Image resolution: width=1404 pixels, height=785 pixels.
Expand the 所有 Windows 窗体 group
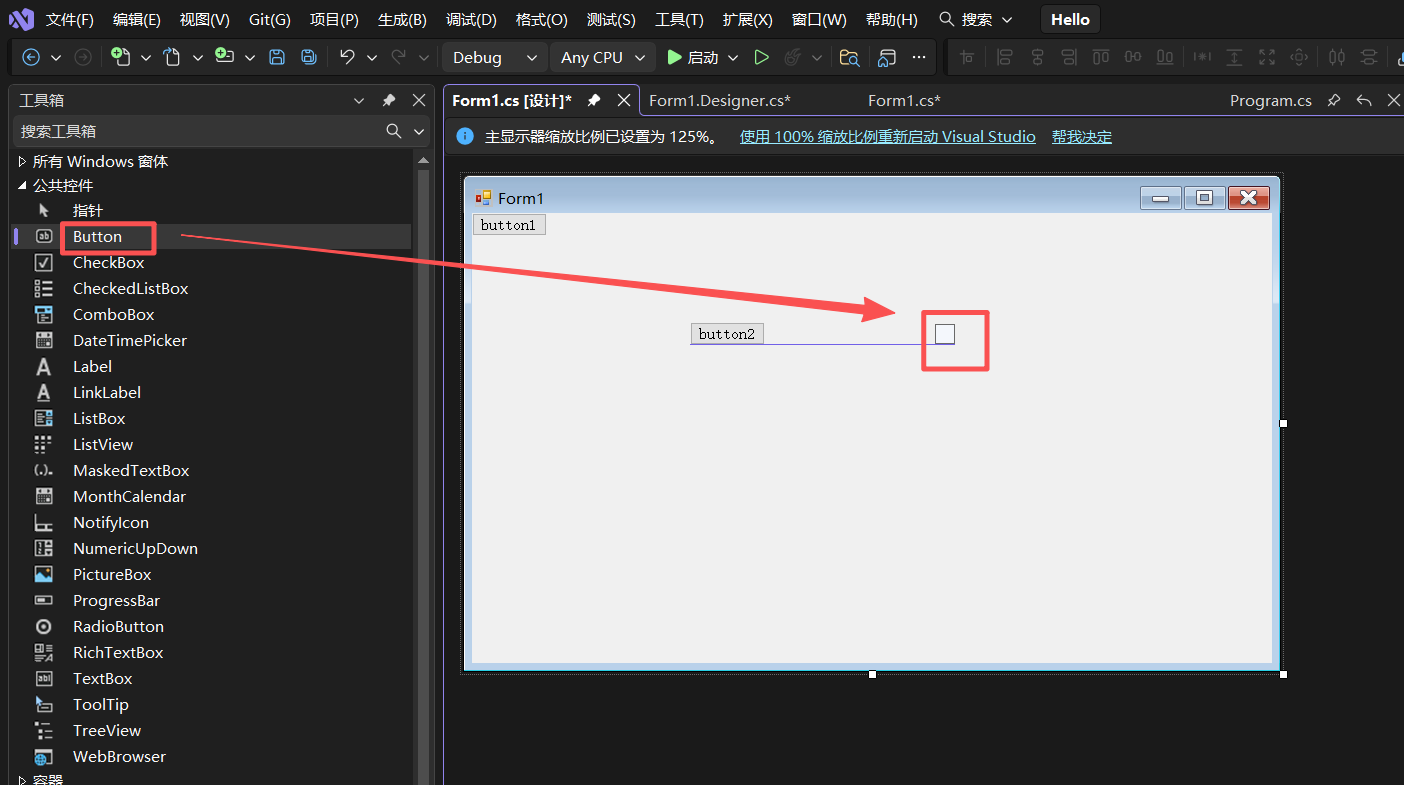point(22,161)
